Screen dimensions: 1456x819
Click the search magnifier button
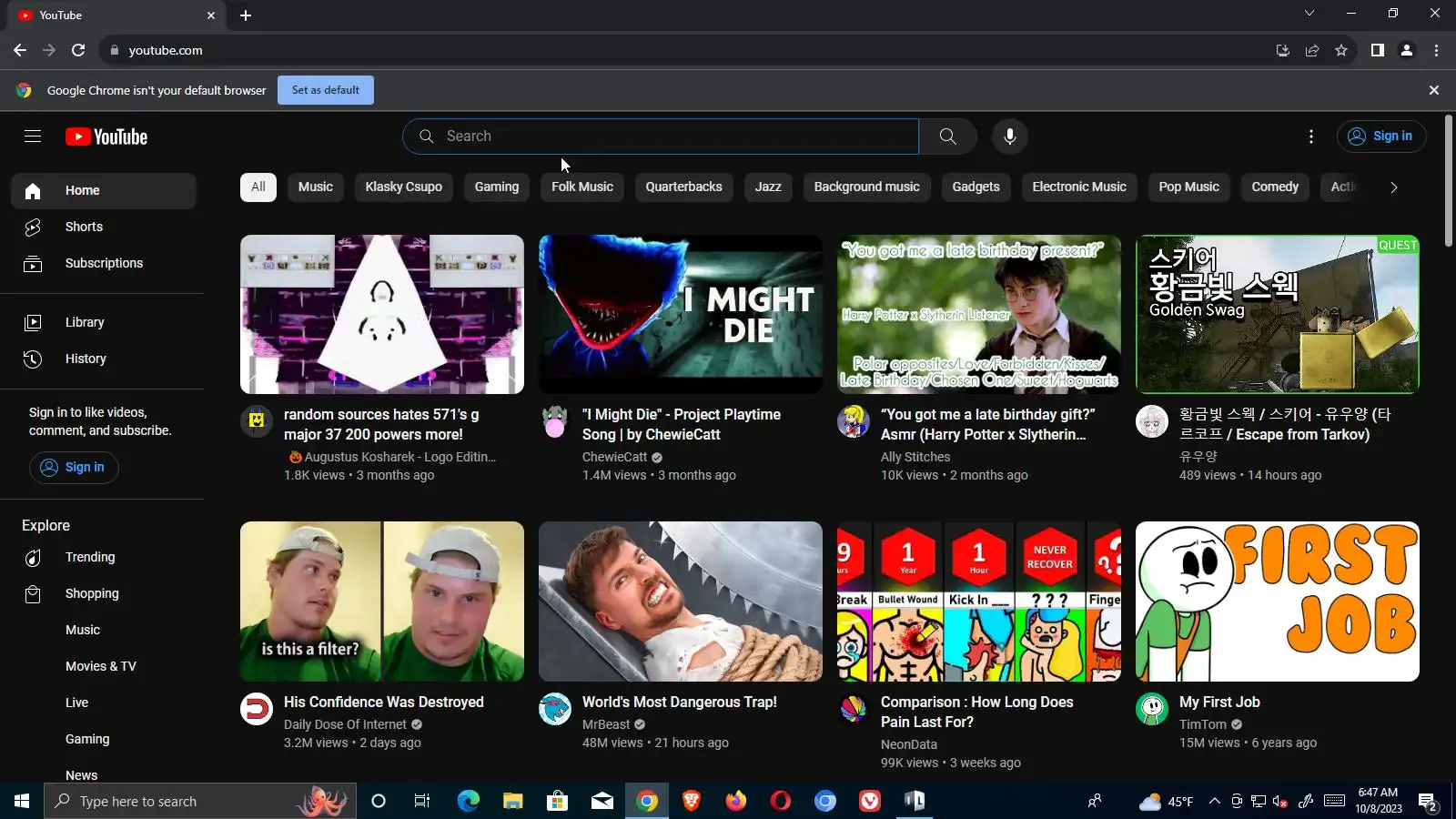coord(947,136)
